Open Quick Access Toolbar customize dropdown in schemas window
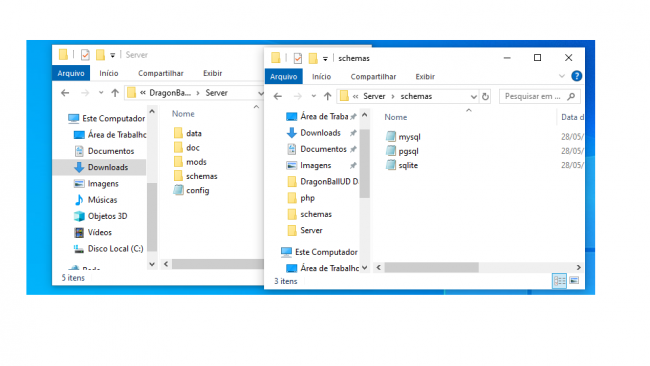 [325, 59]
